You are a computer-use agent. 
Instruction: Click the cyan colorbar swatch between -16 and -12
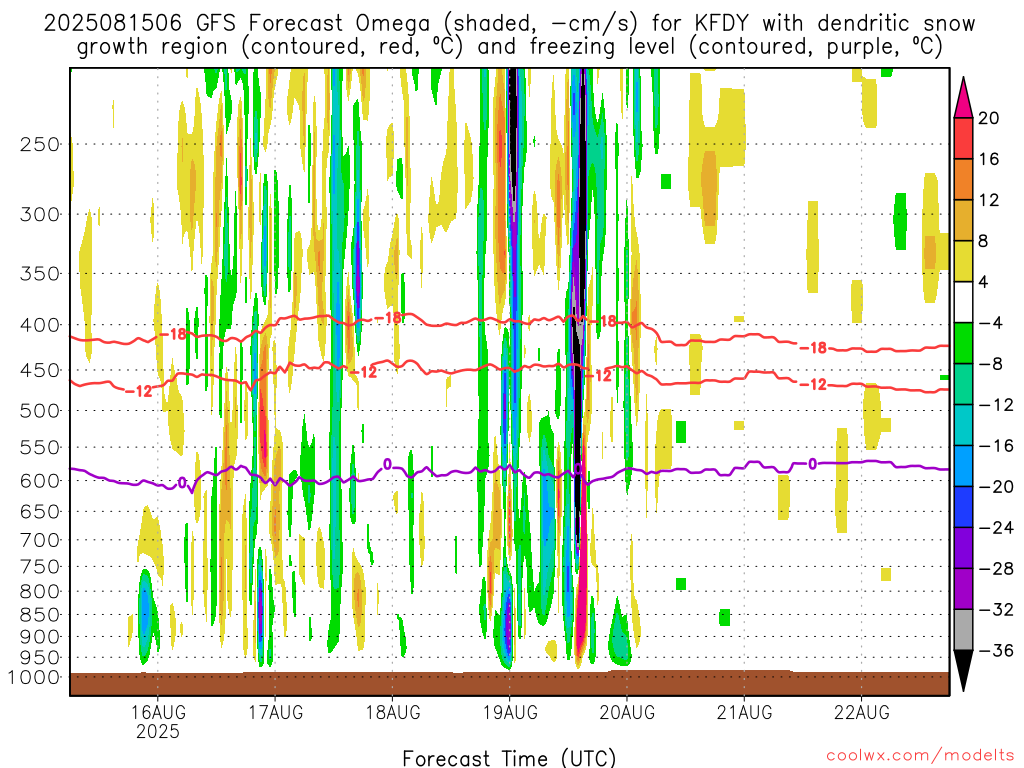click(x=963, y=425)
